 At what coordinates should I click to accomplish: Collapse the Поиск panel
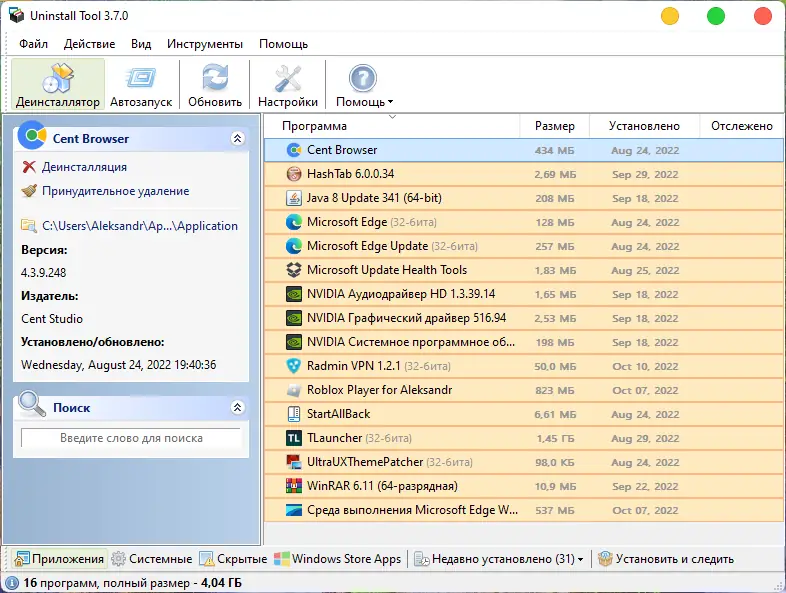point(238,407)
